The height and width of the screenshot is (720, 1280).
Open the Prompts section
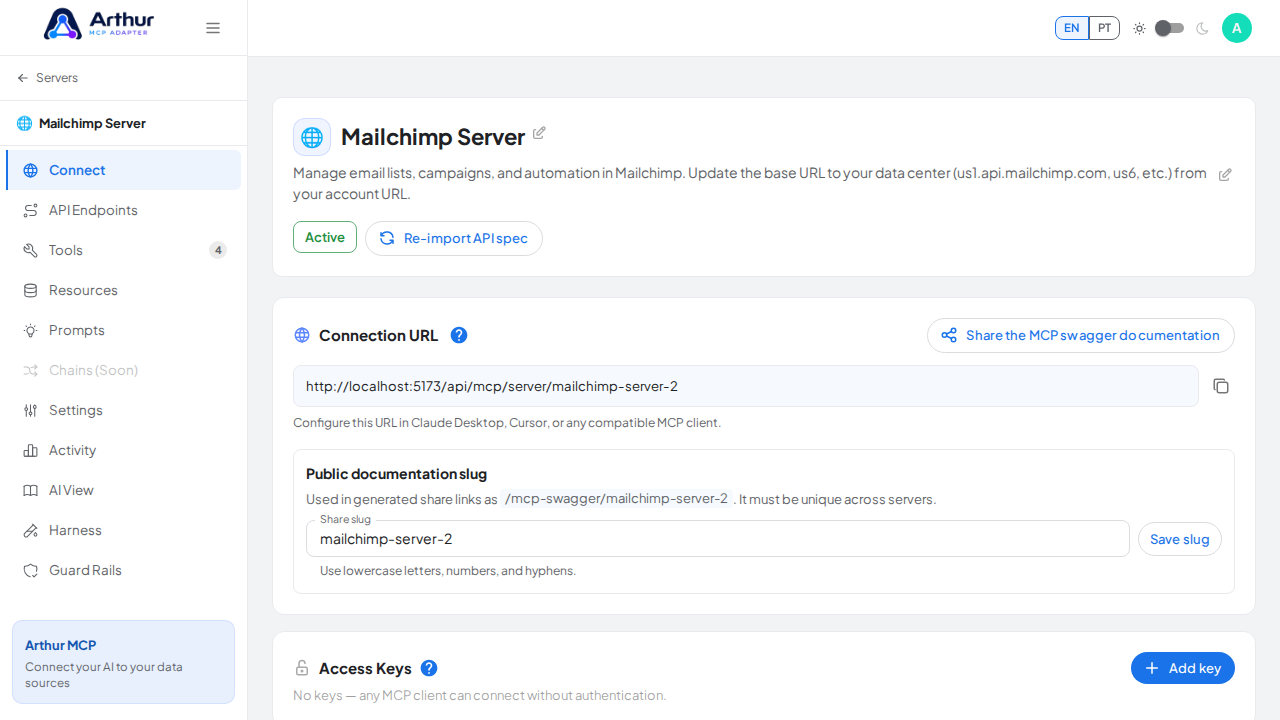tap(124, 330)
